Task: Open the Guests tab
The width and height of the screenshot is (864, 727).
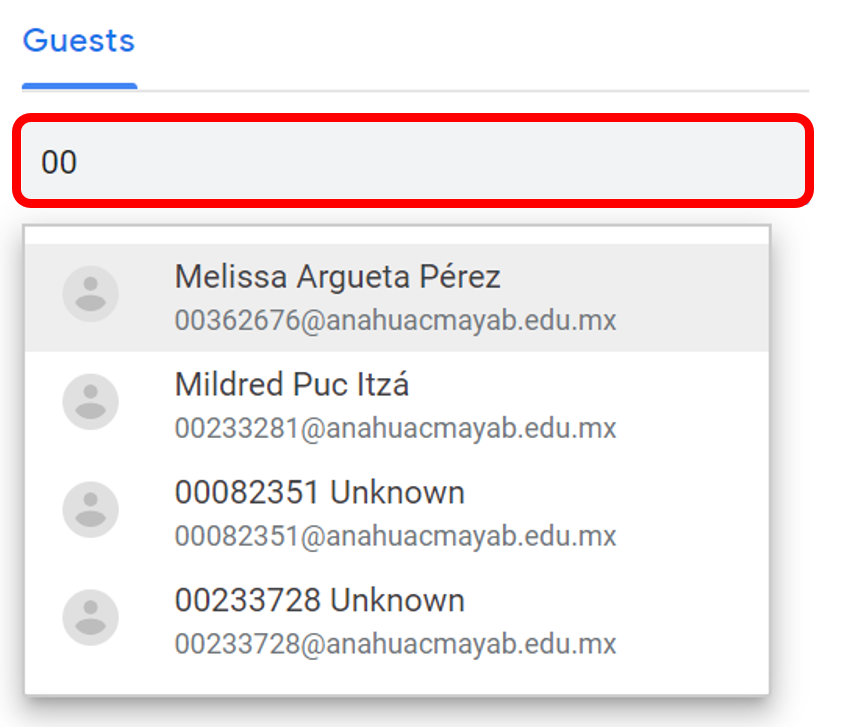Action: click(x=78, y=41)
